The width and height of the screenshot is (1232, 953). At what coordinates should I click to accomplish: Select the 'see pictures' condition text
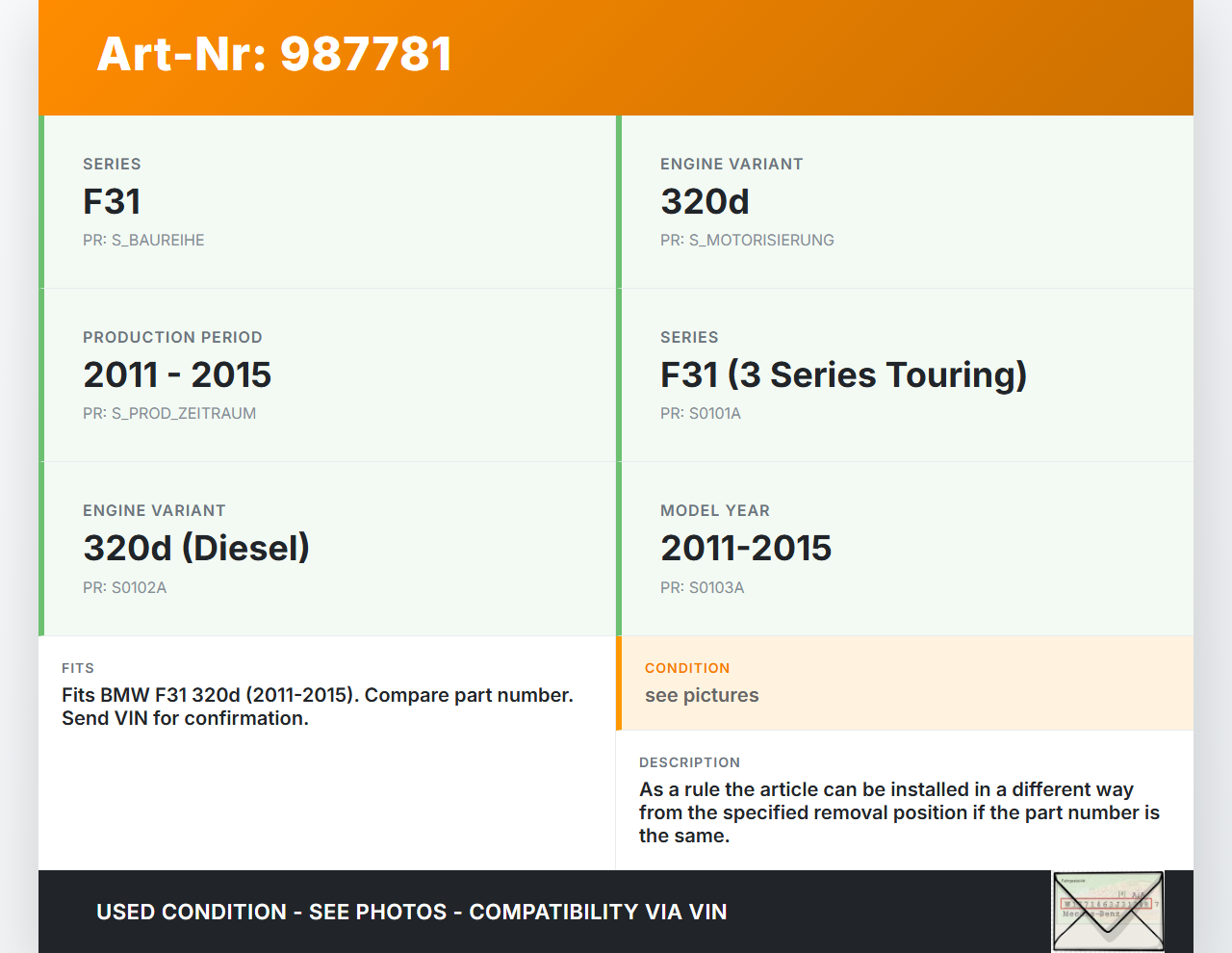click(x=702, y=696)
